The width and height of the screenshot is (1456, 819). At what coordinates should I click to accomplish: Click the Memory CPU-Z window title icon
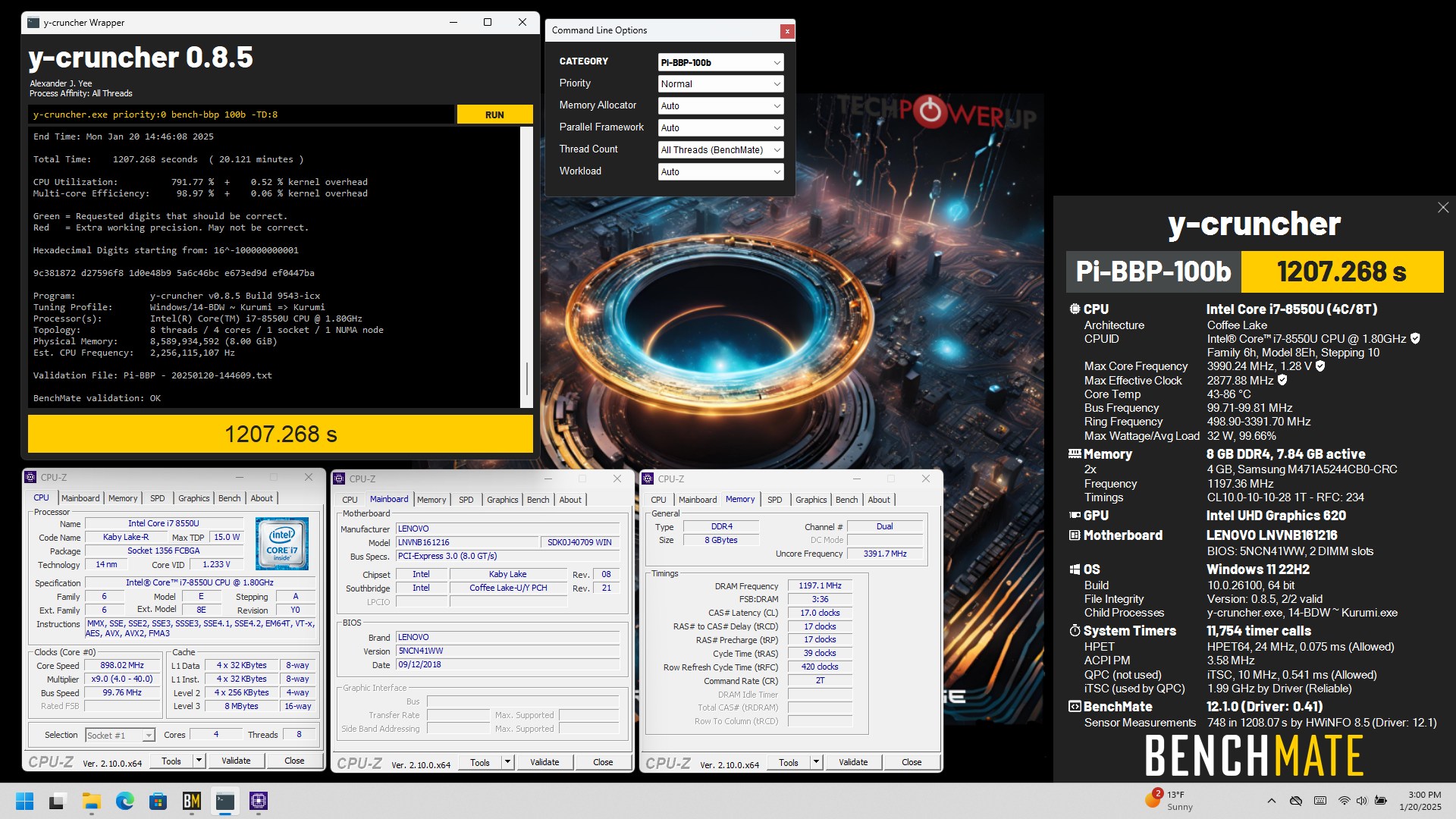tap(648, 479)
